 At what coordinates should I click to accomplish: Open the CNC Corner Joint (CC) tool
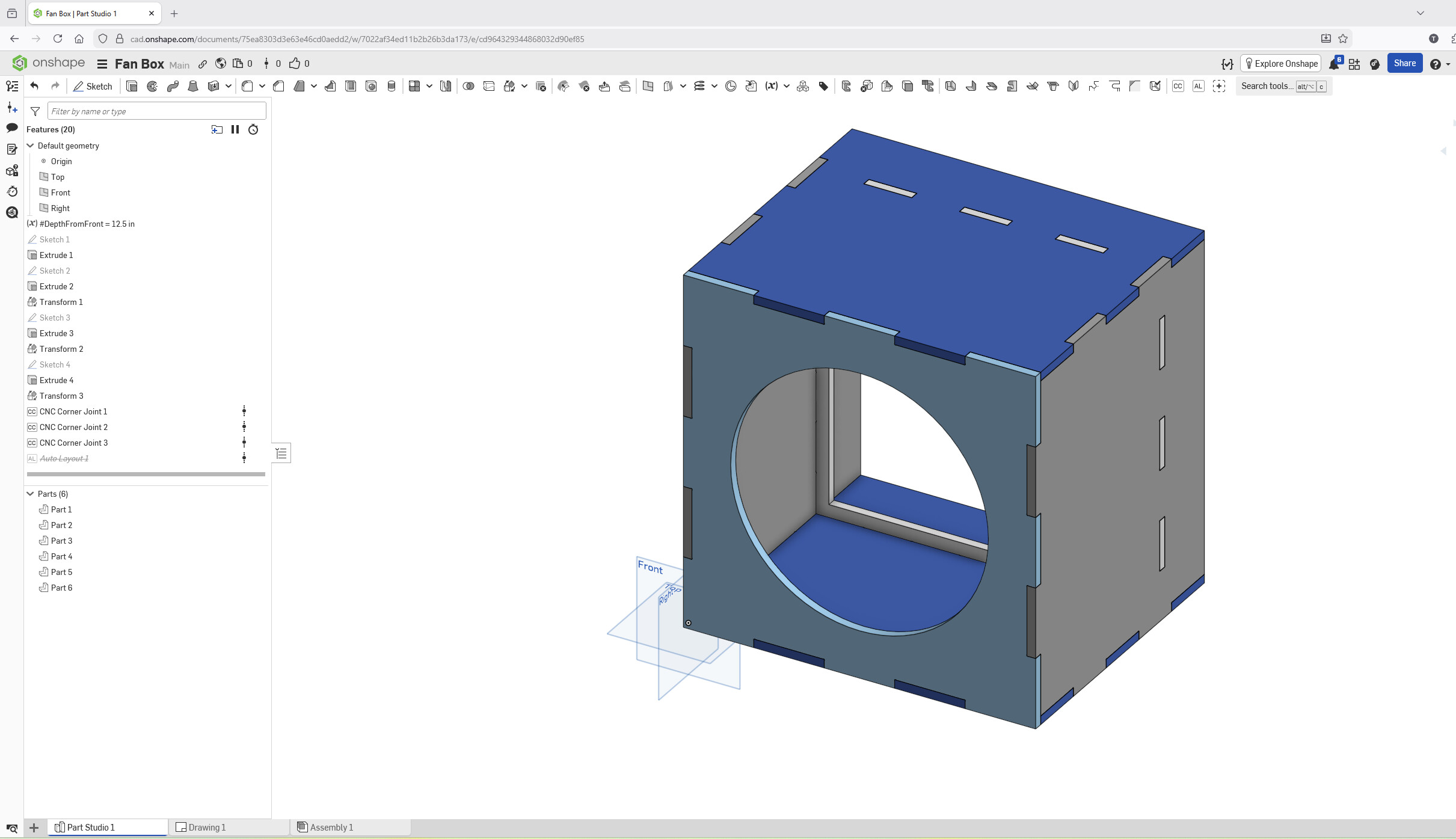coord(1178,86)
